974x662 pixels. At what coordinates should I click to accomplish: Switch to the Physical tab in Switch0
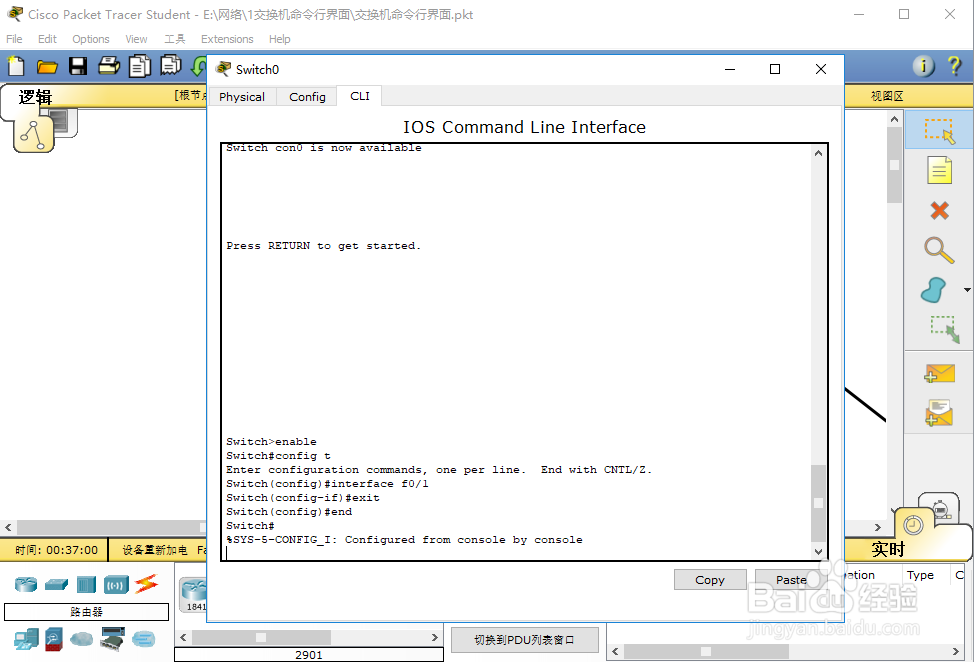[242, 97]
